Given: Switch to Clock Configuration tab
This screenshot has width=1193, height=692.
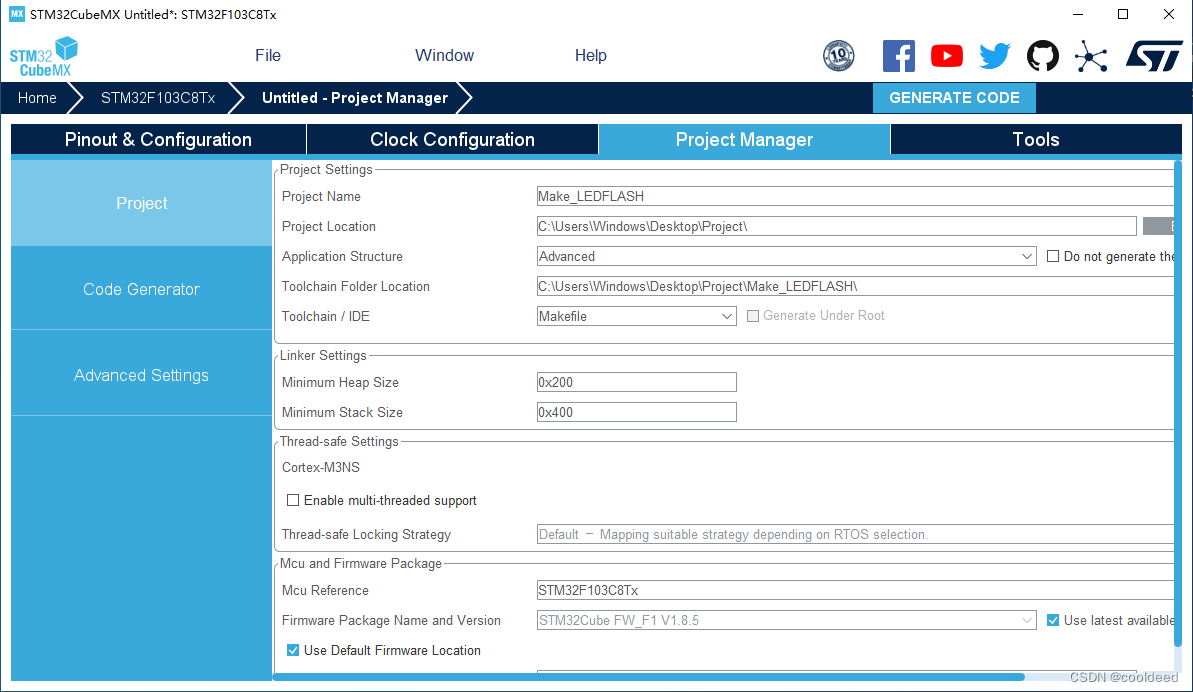Looking at the screenshot, I should coord(453,140).
